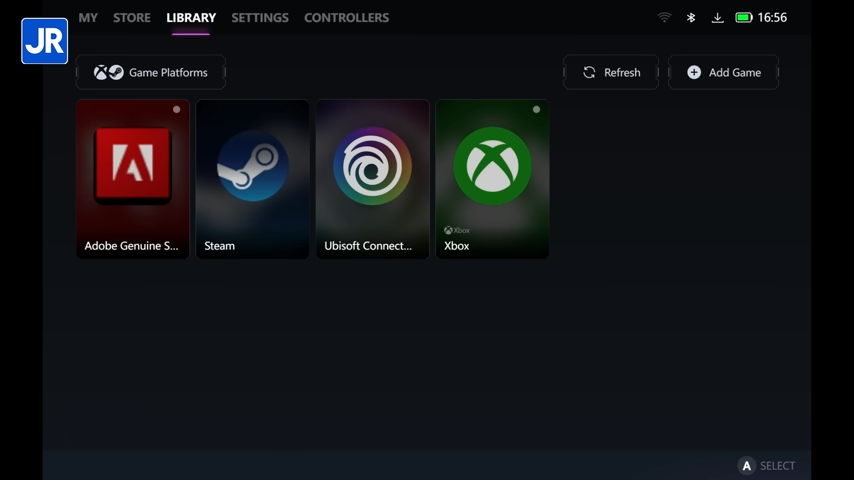Click the battery indicator icon
The image size is (854, 480).
point(744,18)
